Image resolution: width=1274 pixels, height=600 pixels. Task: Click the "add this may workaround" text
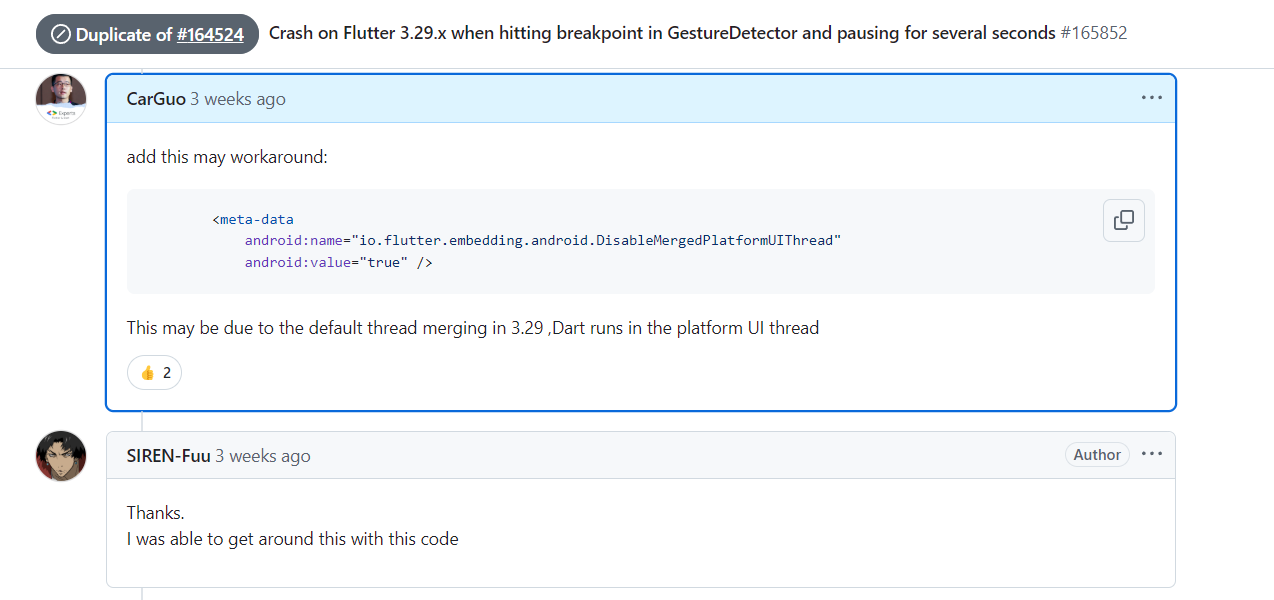[227, 157]
